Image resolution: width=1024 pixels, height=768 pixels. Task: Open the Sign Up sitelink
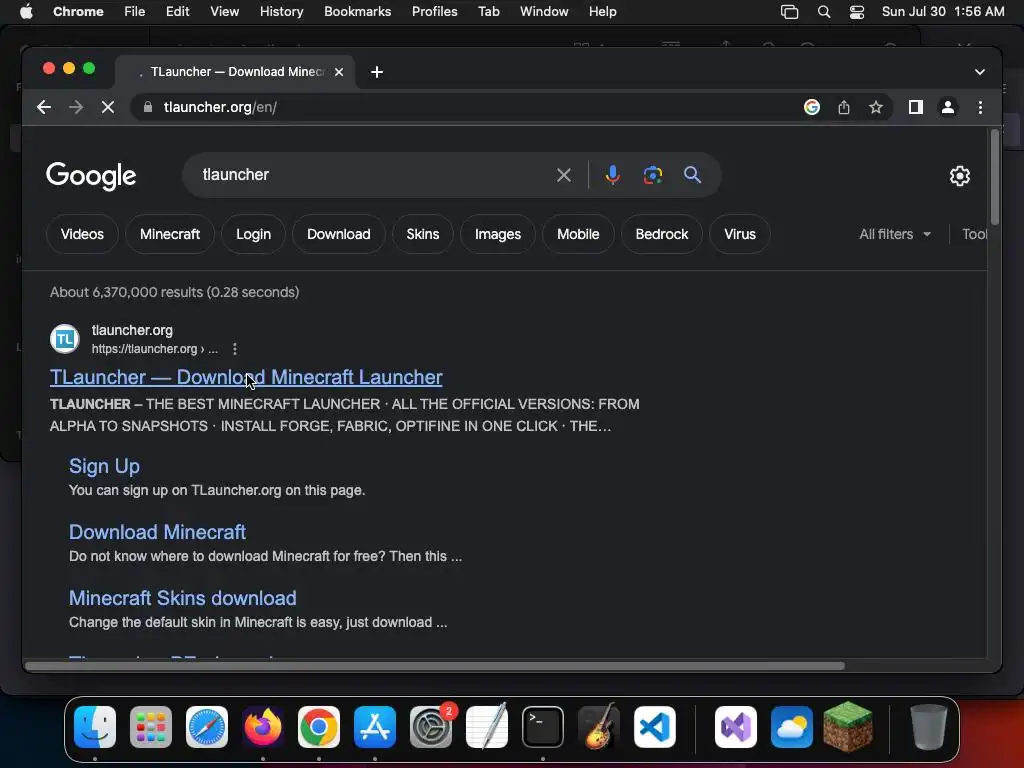[x=104, y=466]
